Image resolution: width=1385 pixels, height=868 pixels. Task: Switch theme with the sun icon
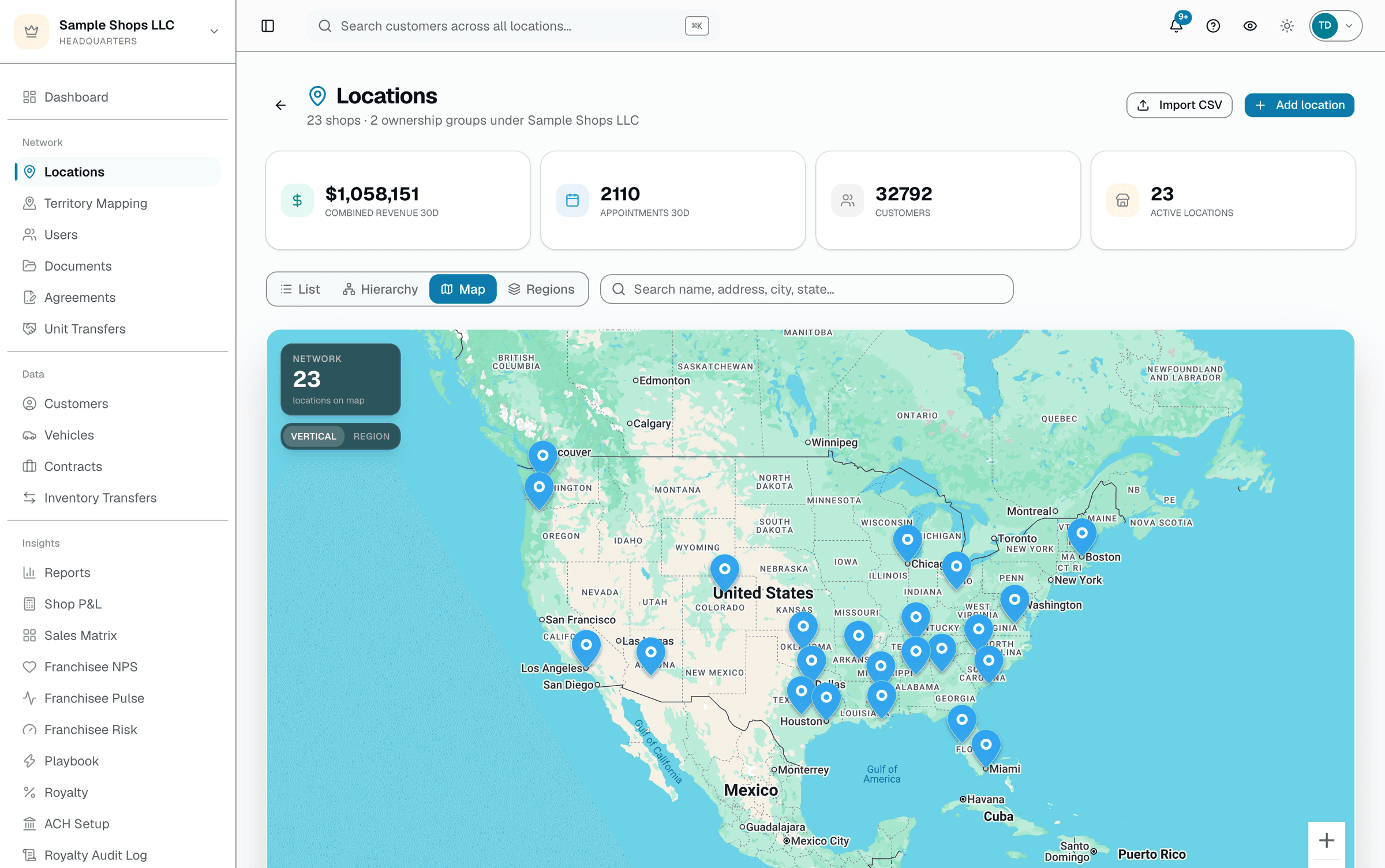[1287, 26]
